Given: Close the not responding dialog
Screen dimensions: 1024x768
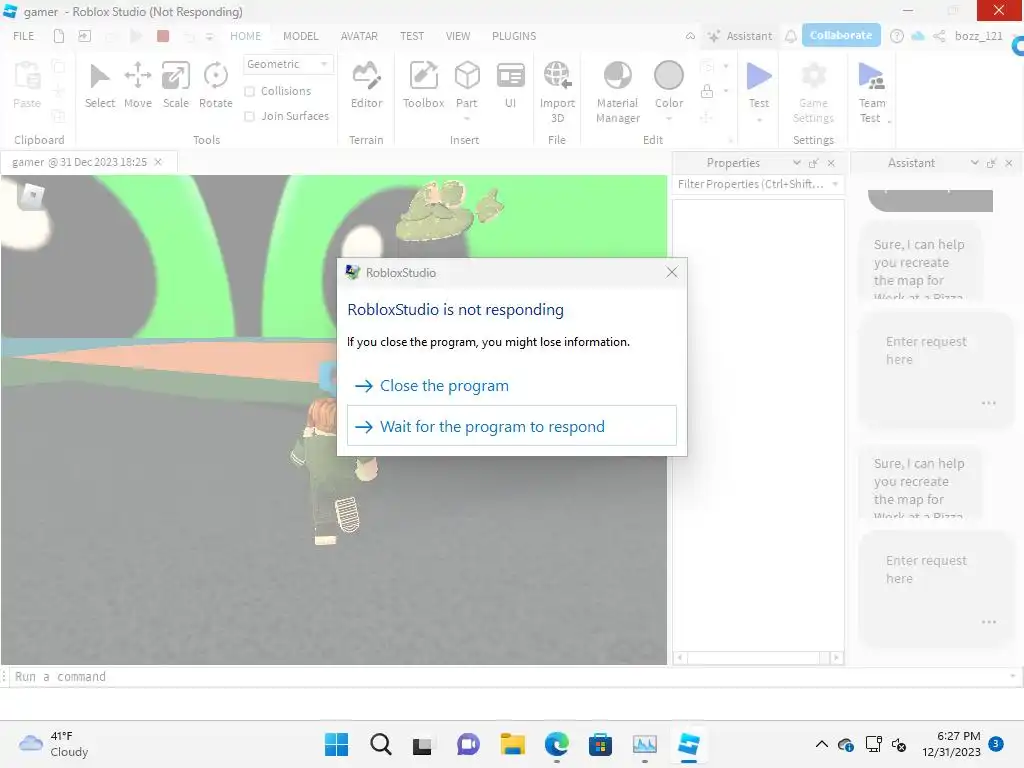Looking at the screenshot, I should pyautogui.click(x=671, y=272).
